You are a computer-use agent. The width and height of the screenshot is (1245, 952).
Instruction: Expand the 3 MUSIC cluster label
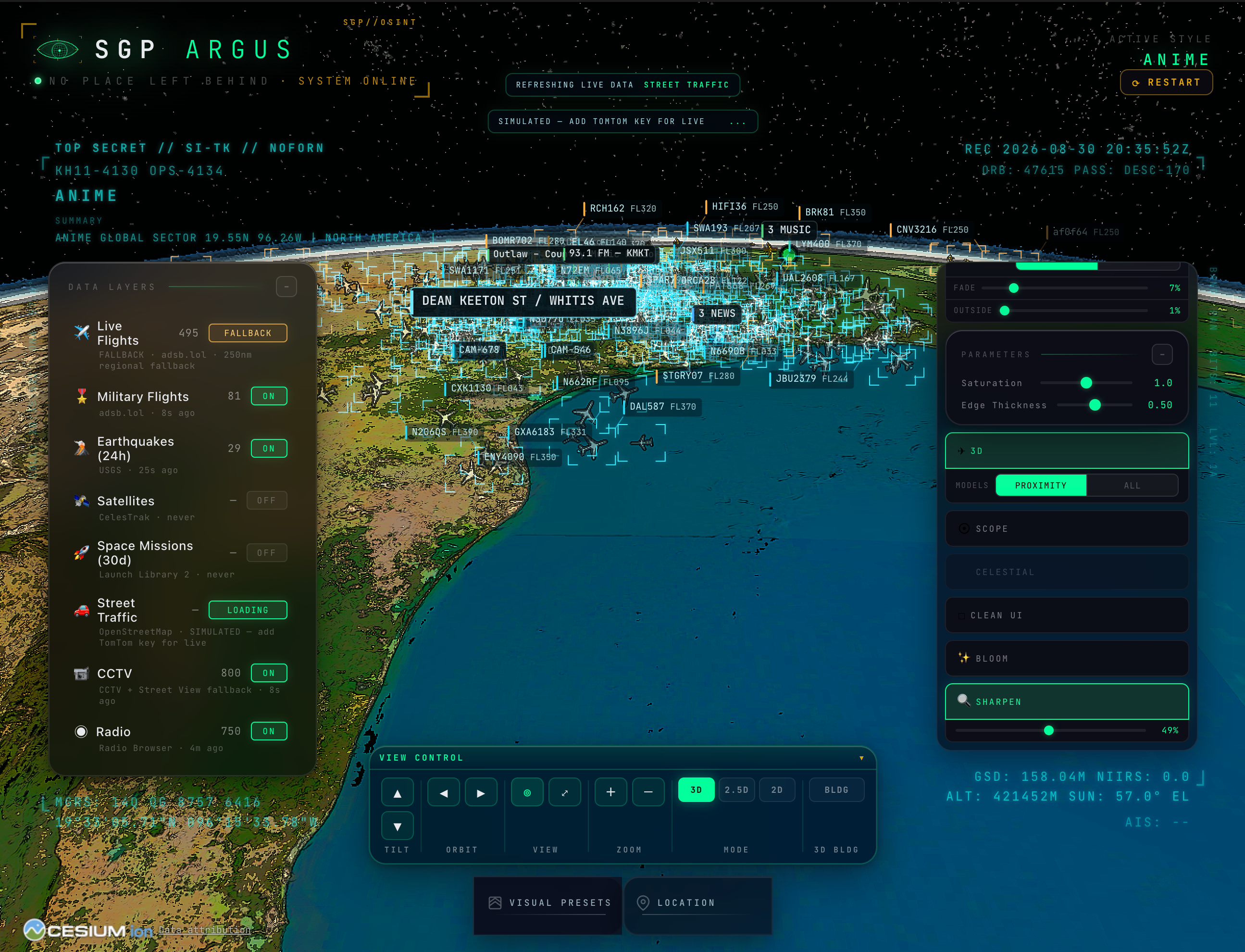point(789,229)
